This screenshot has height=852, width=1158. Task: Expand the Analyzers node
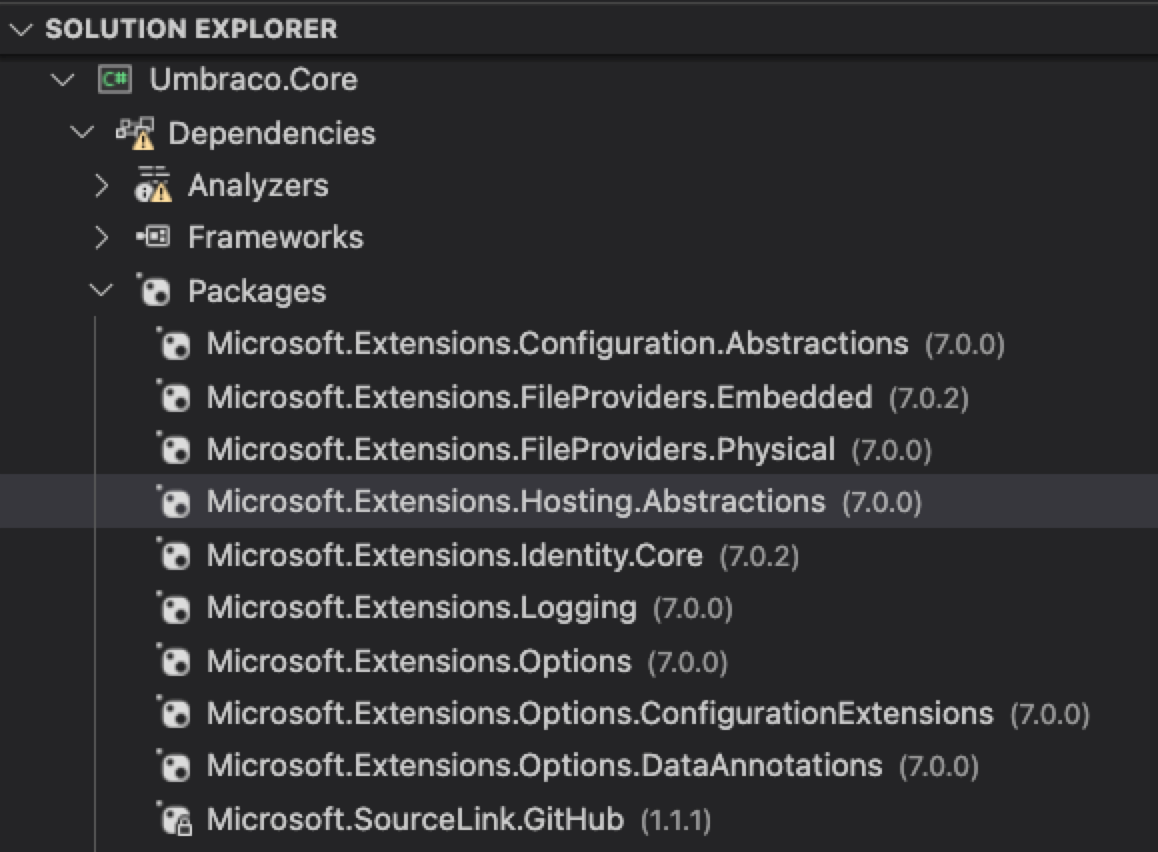point(100,184)
